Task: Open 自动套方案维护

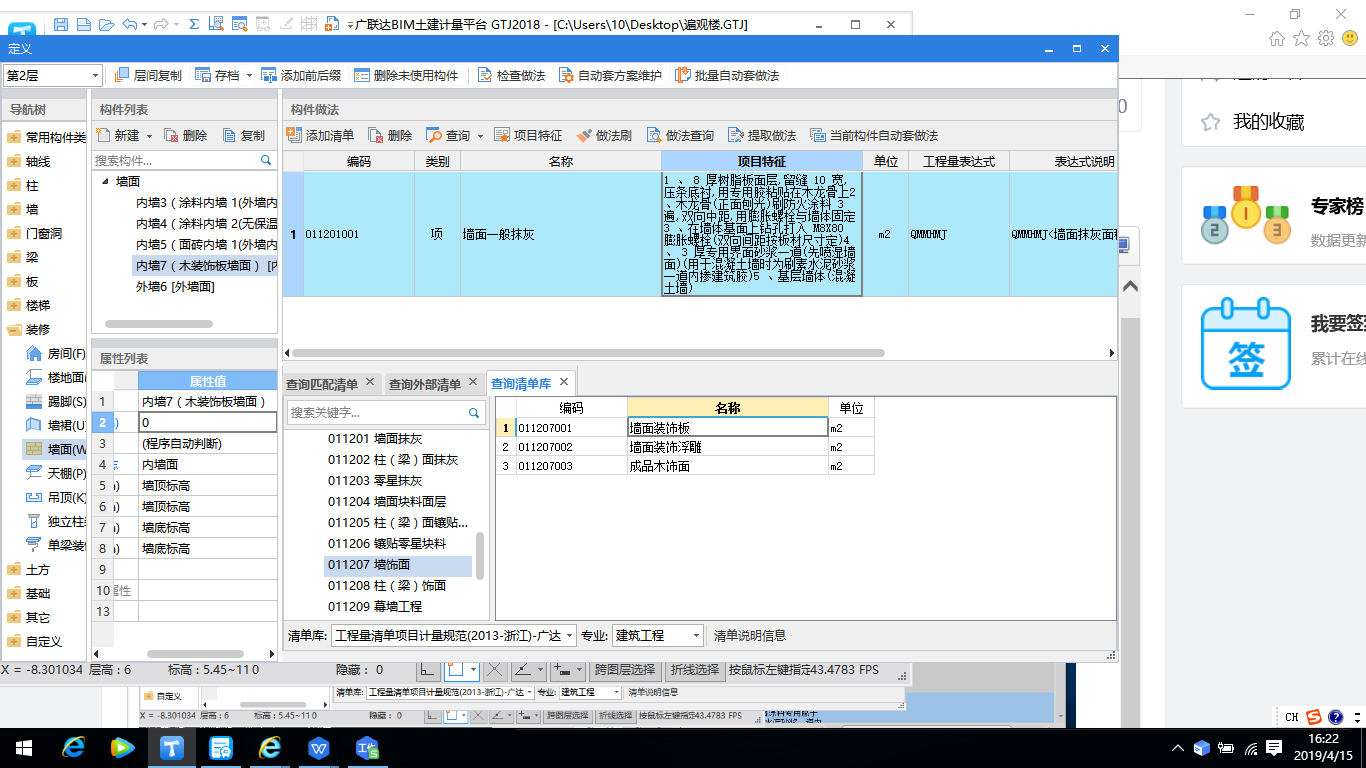Action: click(610, 75)
